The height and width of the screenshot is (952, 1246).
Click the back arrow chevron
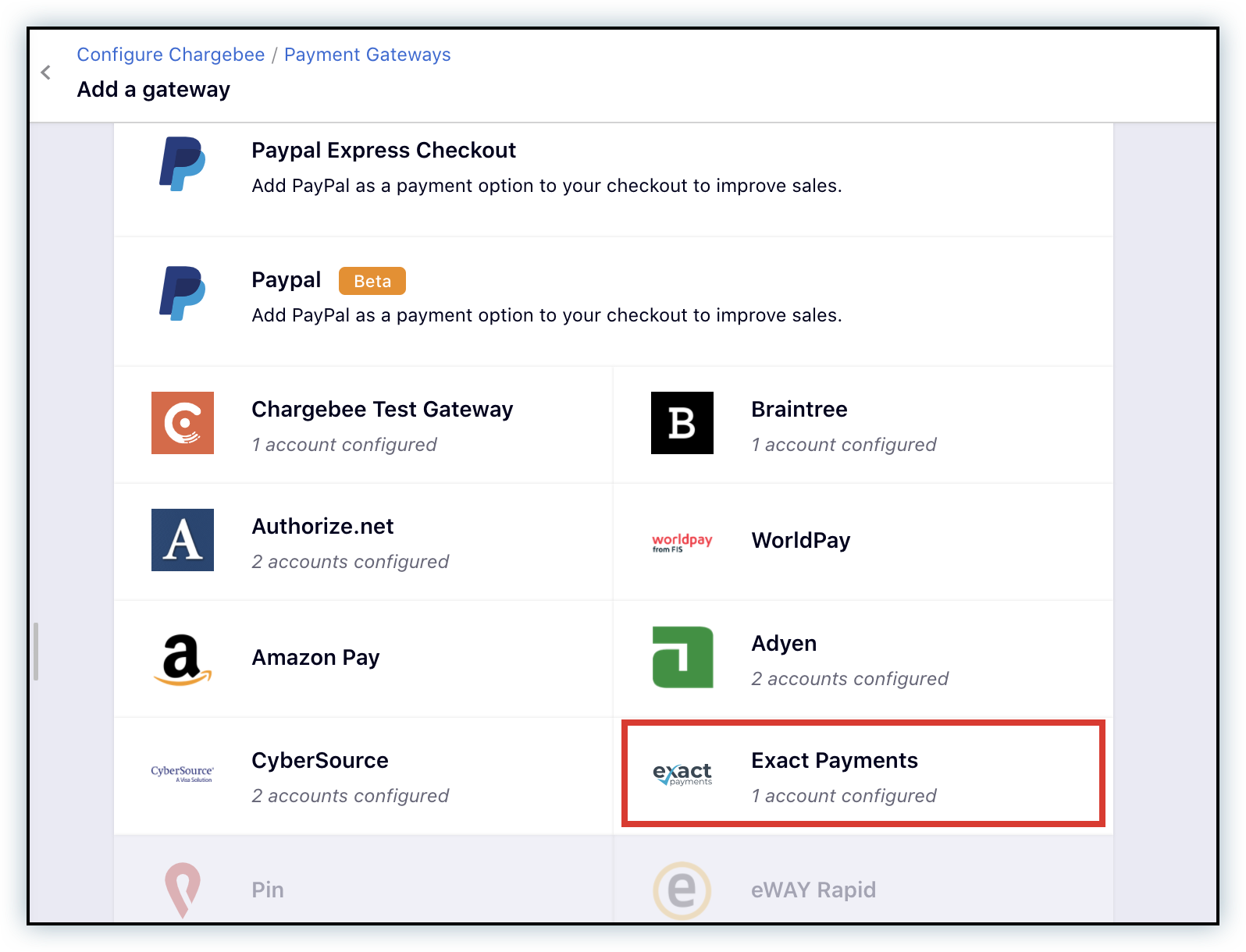pyautogui.click(x=45, y=73)
